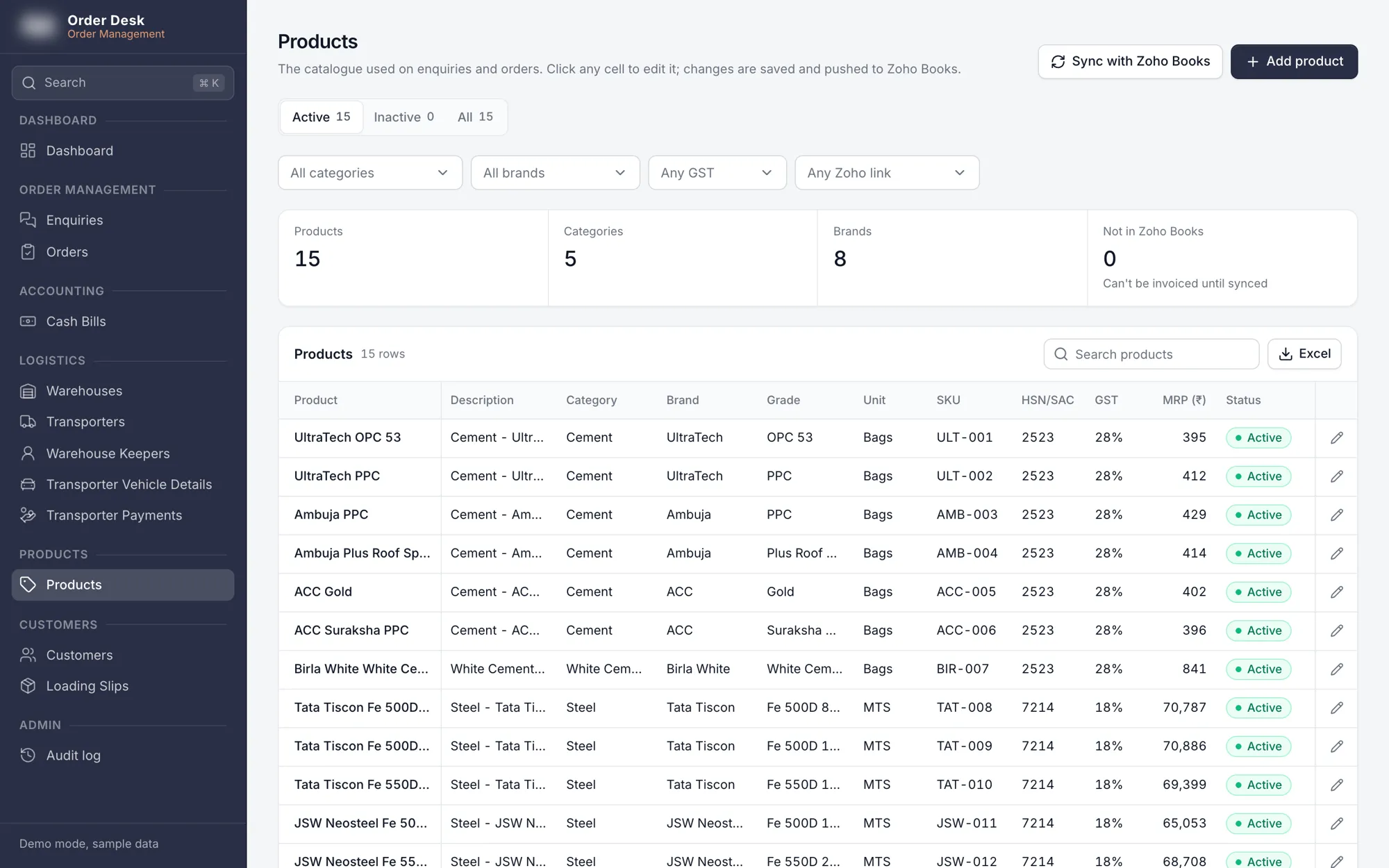1389x868 pixels.
Task: Open Customers in the sidebar
Action: [123, 655]
